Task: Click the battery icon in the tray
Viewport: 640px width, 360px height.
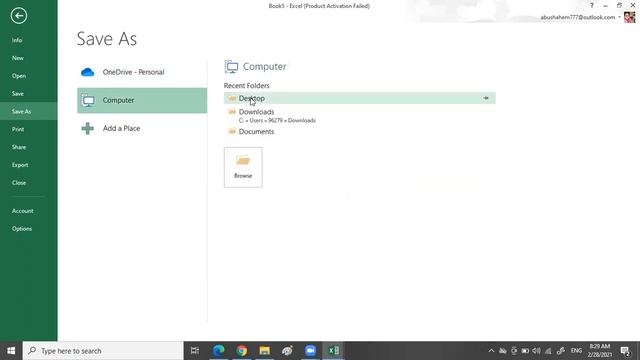Action: click(525, 351)
